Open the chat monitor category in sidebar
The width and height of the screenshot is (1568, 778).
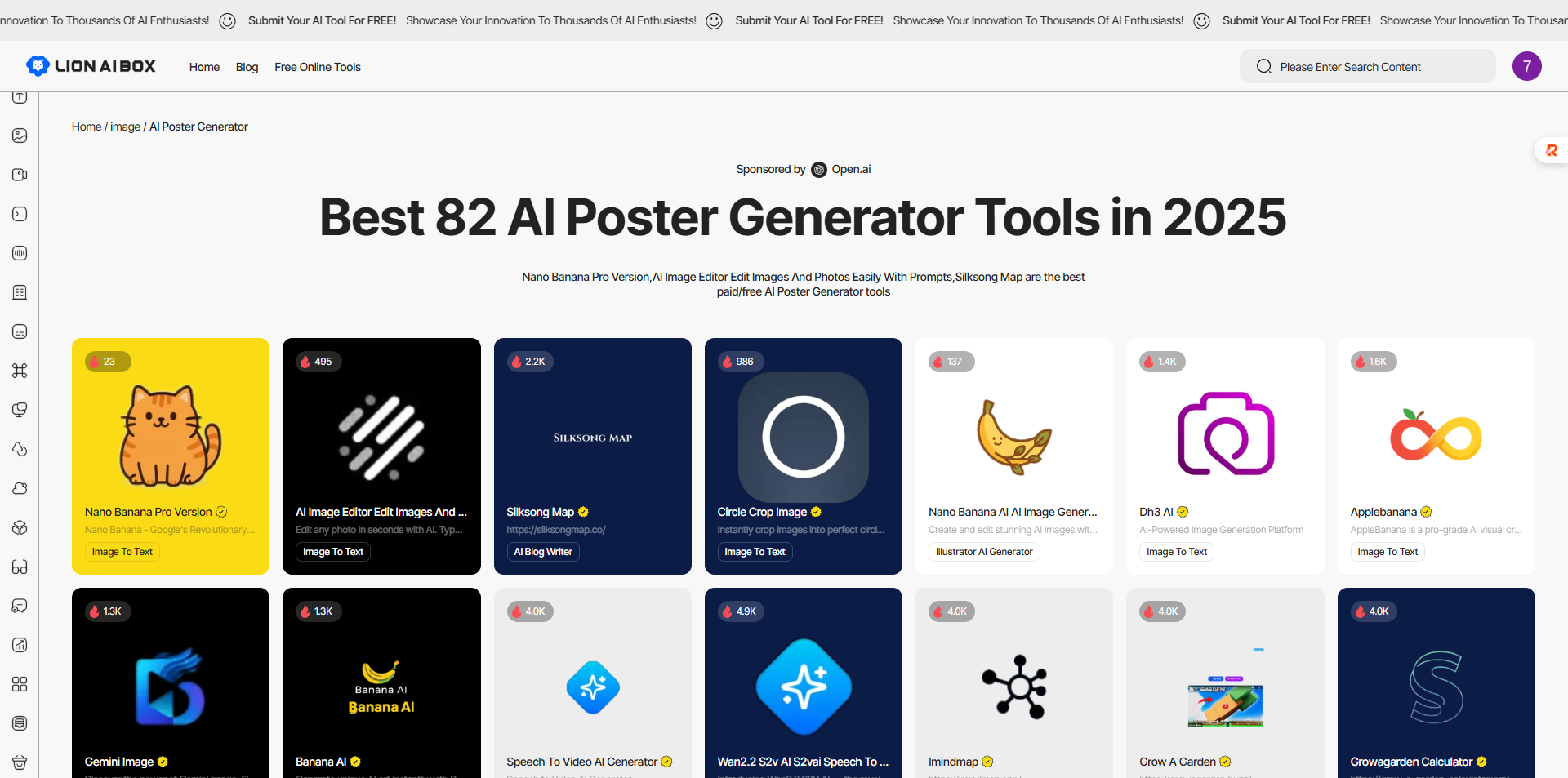coord(20,410)
